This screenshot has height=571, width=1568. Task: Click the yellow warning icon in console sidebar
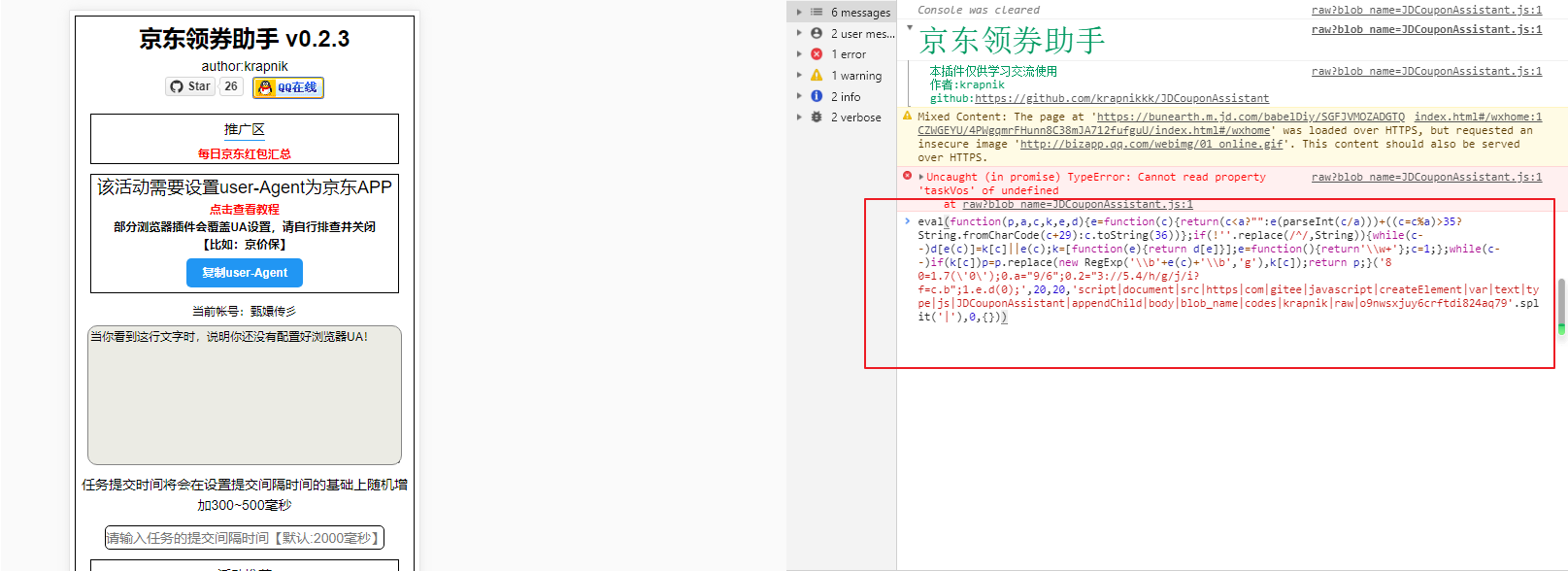817,75
